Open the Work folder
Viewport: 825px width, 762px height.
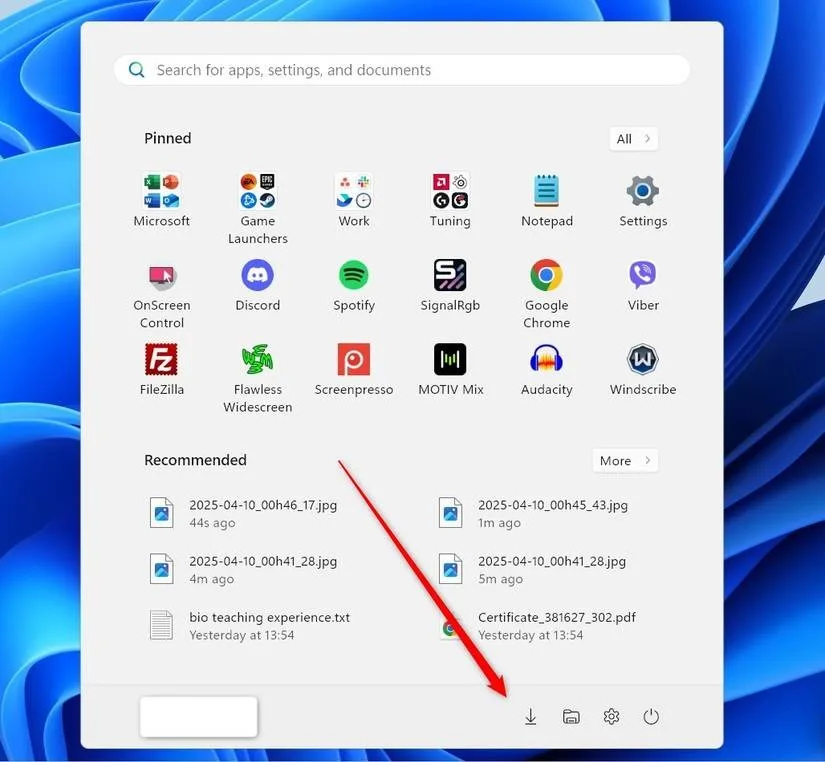coord(354,200)
